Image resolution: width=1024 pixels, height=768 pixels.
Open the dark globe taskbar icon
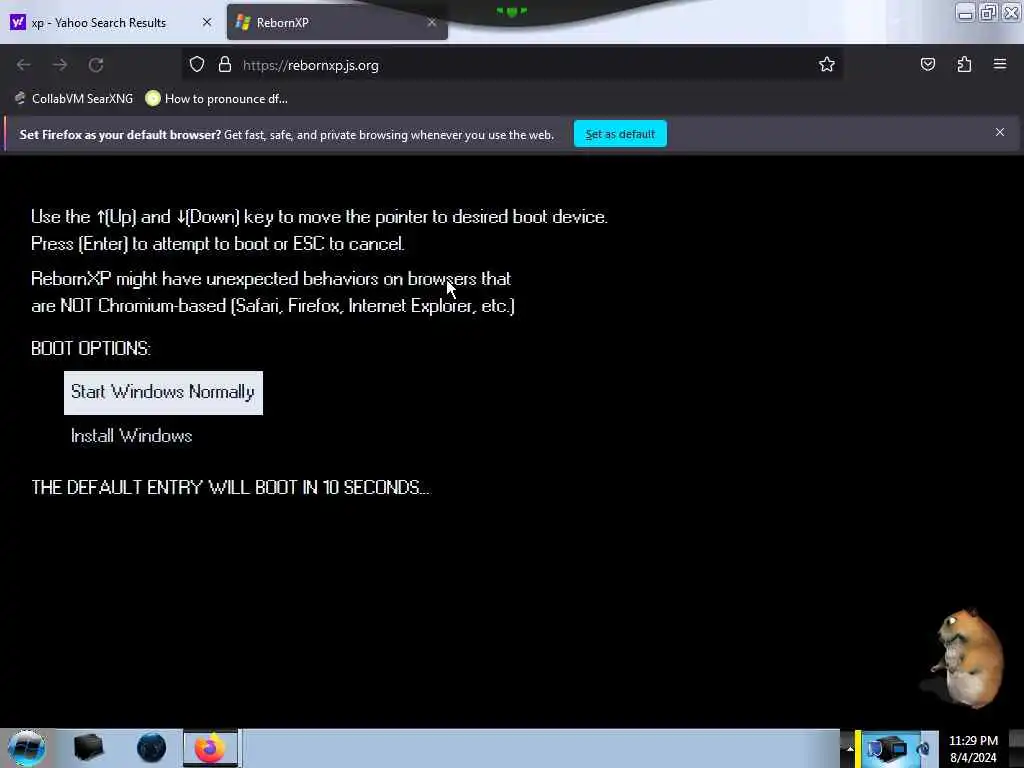(151, 748)
